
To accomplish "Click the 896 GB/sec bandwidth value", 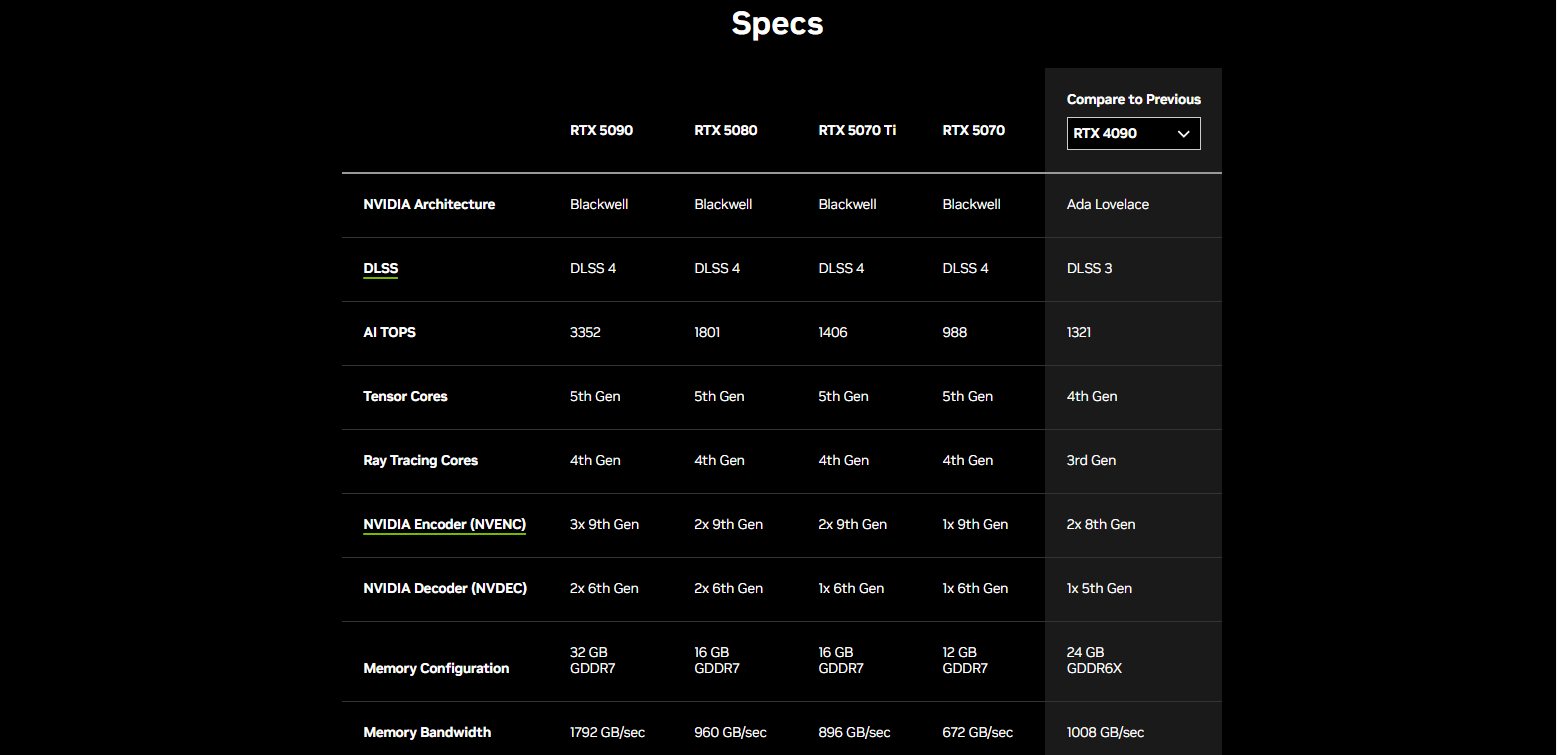I will pos(854,732).
